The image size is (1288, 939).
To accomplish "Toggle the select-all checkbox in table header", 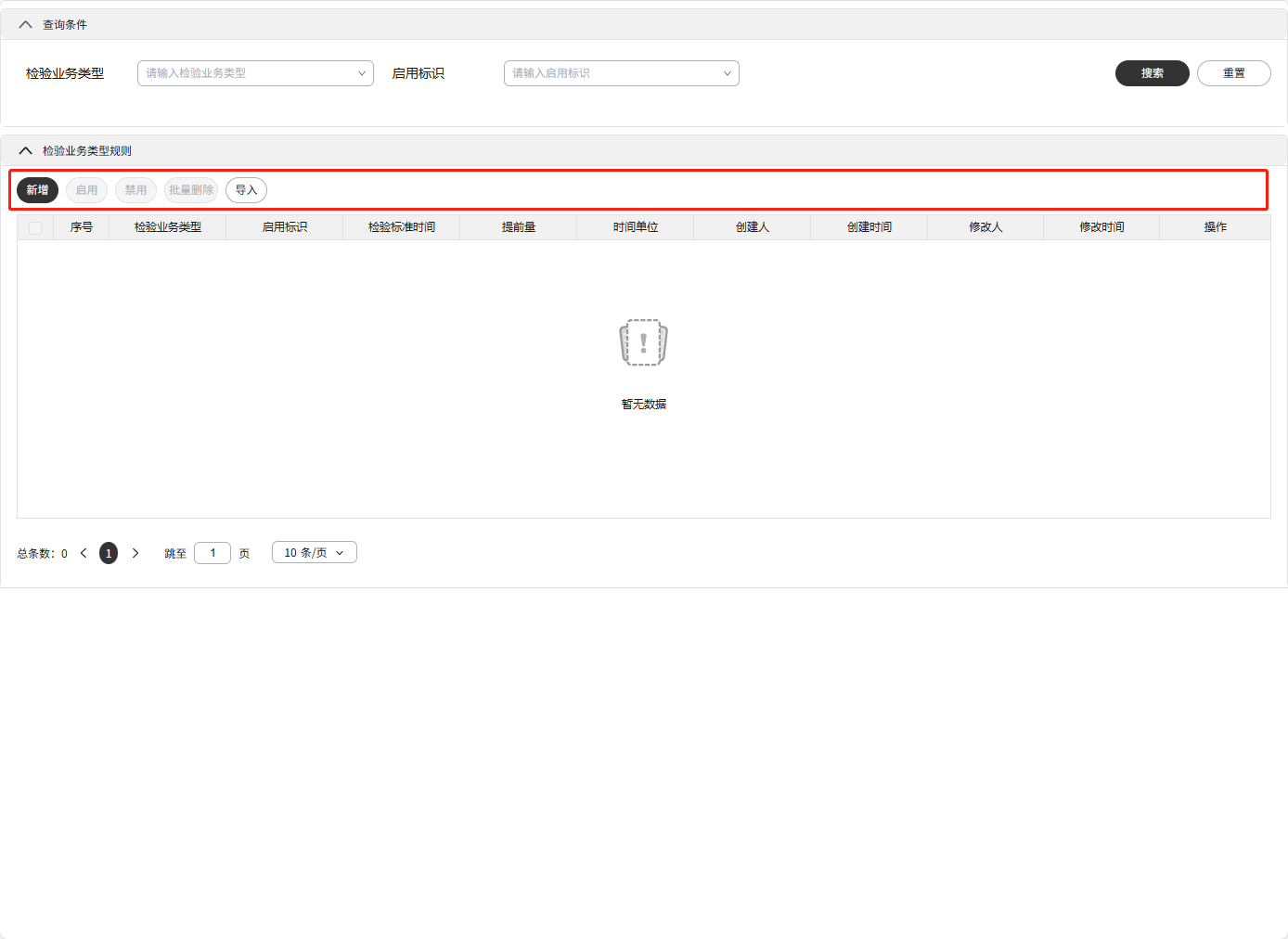I will 35,227.
